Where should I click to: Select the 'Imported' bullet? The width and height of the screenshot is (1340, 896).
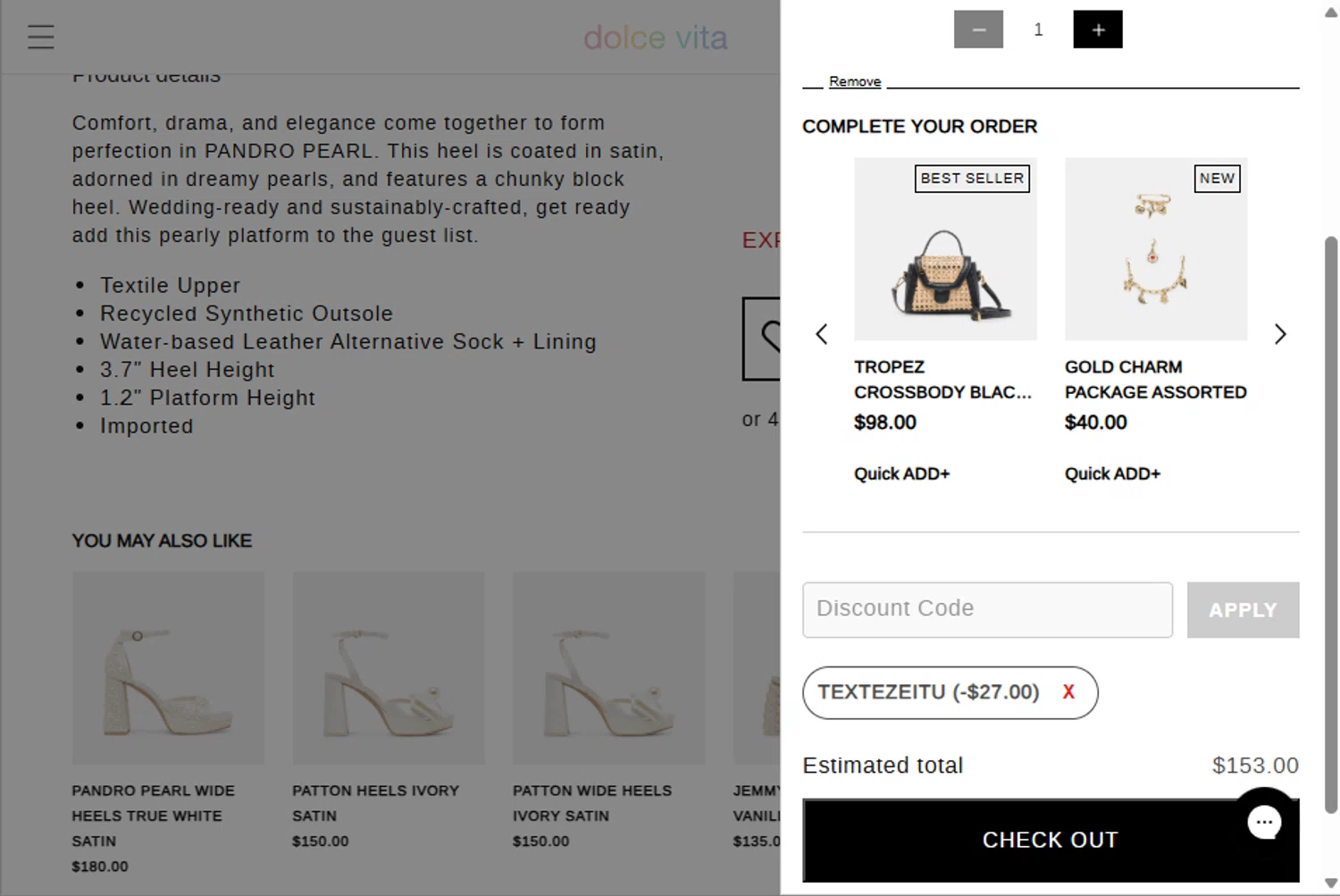tap(147, 426)
